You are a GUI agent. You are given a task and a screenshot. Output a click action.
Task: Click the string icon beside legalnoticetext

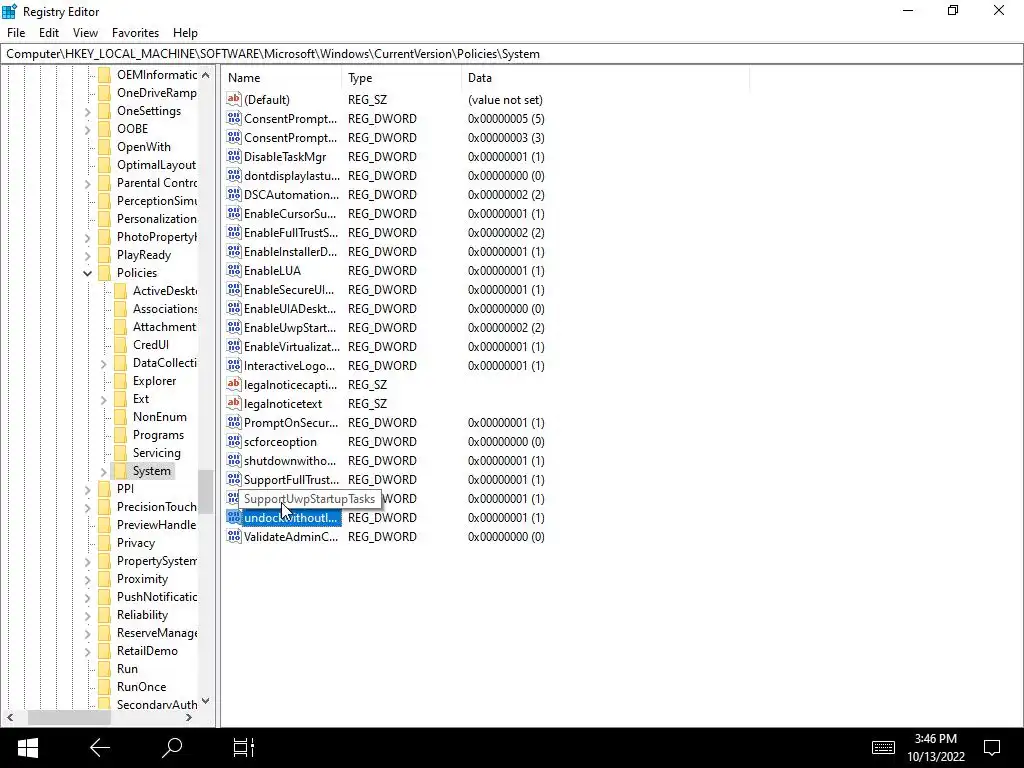pos(234,403)
